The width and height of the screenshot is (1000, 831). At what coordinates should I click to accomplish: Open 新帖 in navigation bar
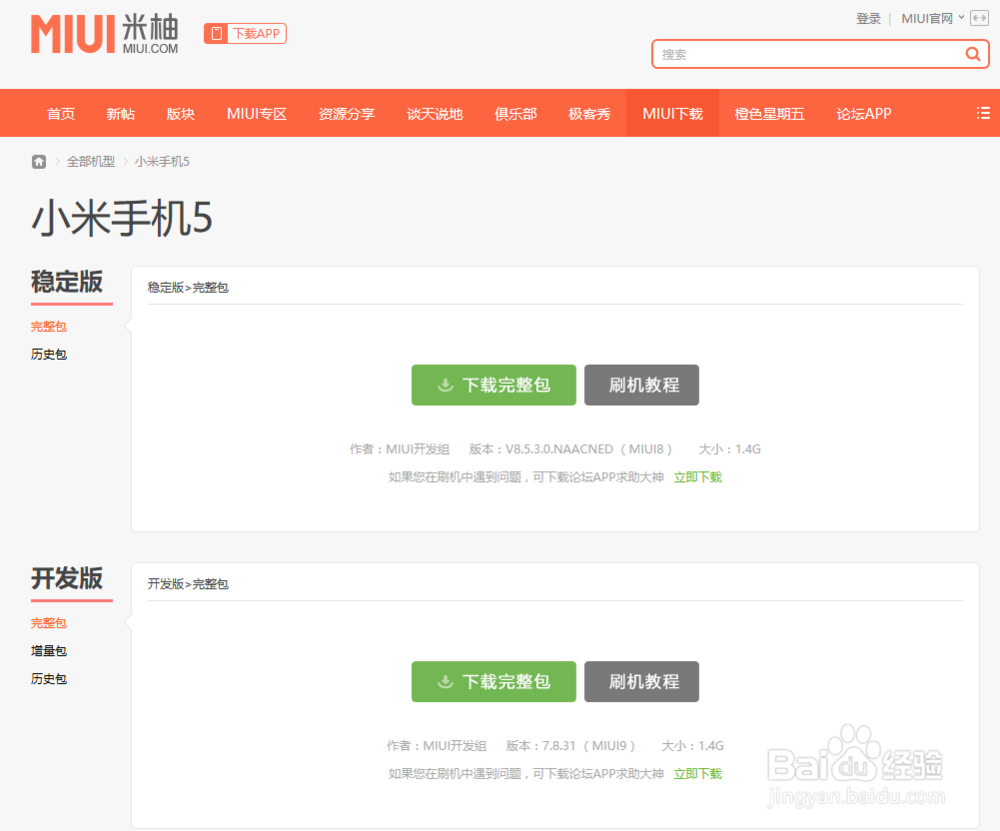tap(121, 114)
